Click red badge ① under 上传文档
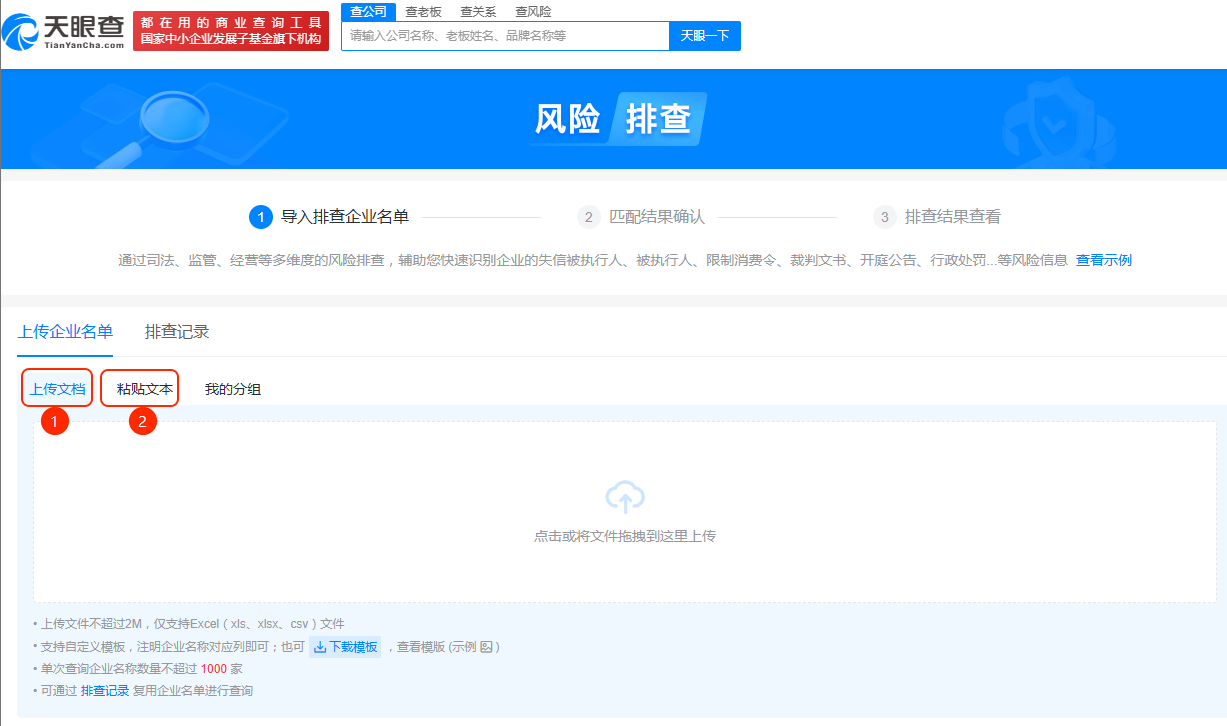The image size is (1227, 726). (x=54, y=421)
